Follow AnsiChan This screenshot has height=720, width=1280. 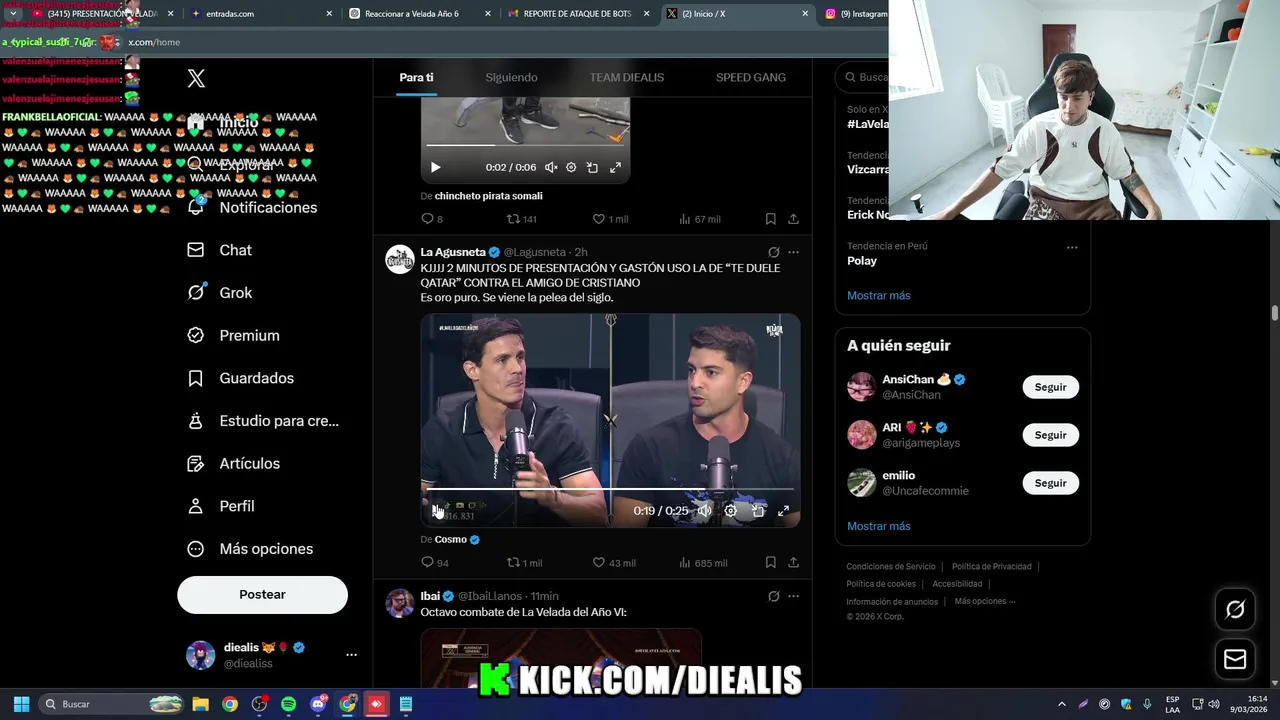click(1050, 387)
